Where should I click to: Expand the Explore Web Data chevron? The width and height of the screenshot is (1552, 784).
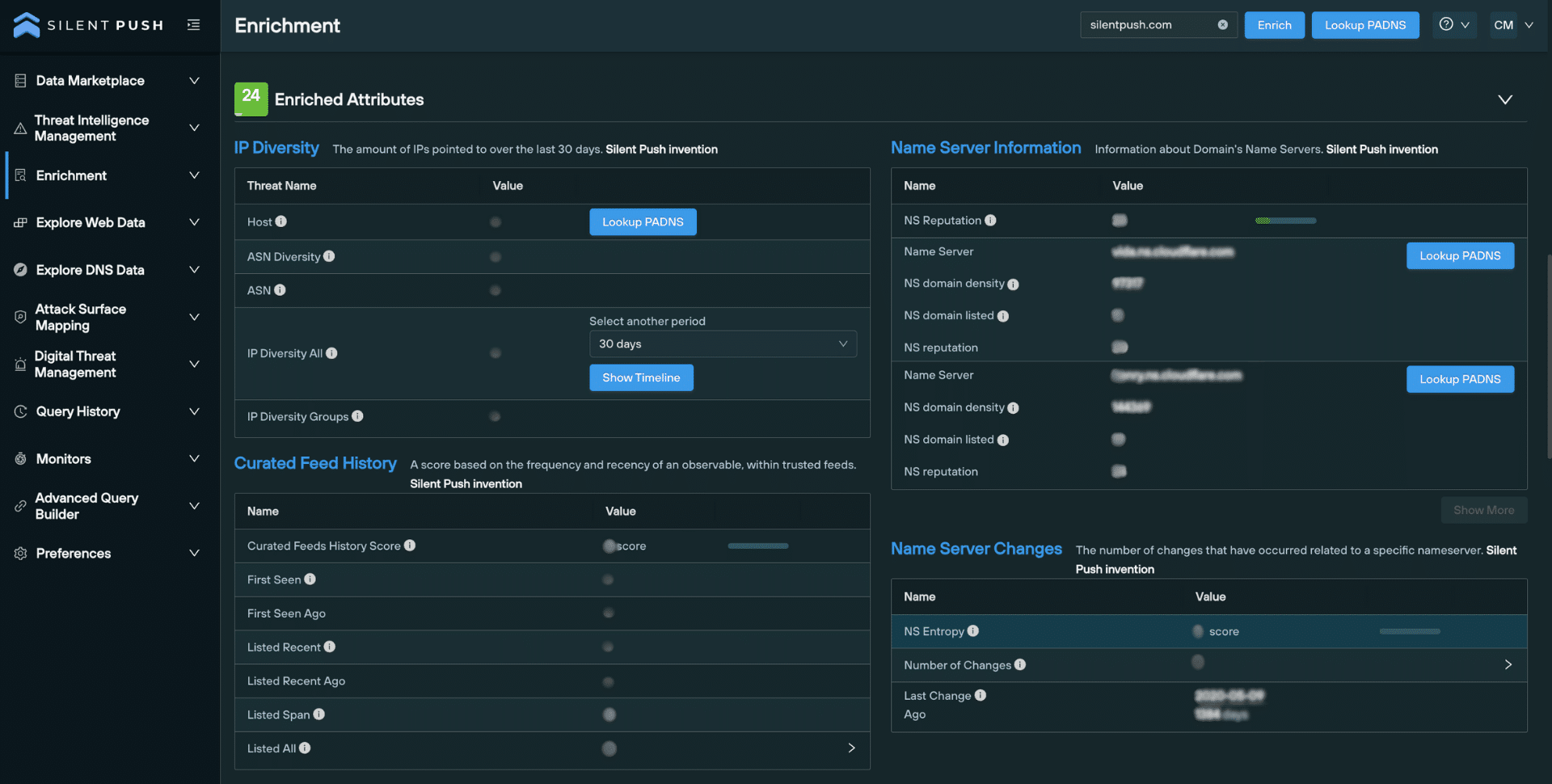point(194,222)
